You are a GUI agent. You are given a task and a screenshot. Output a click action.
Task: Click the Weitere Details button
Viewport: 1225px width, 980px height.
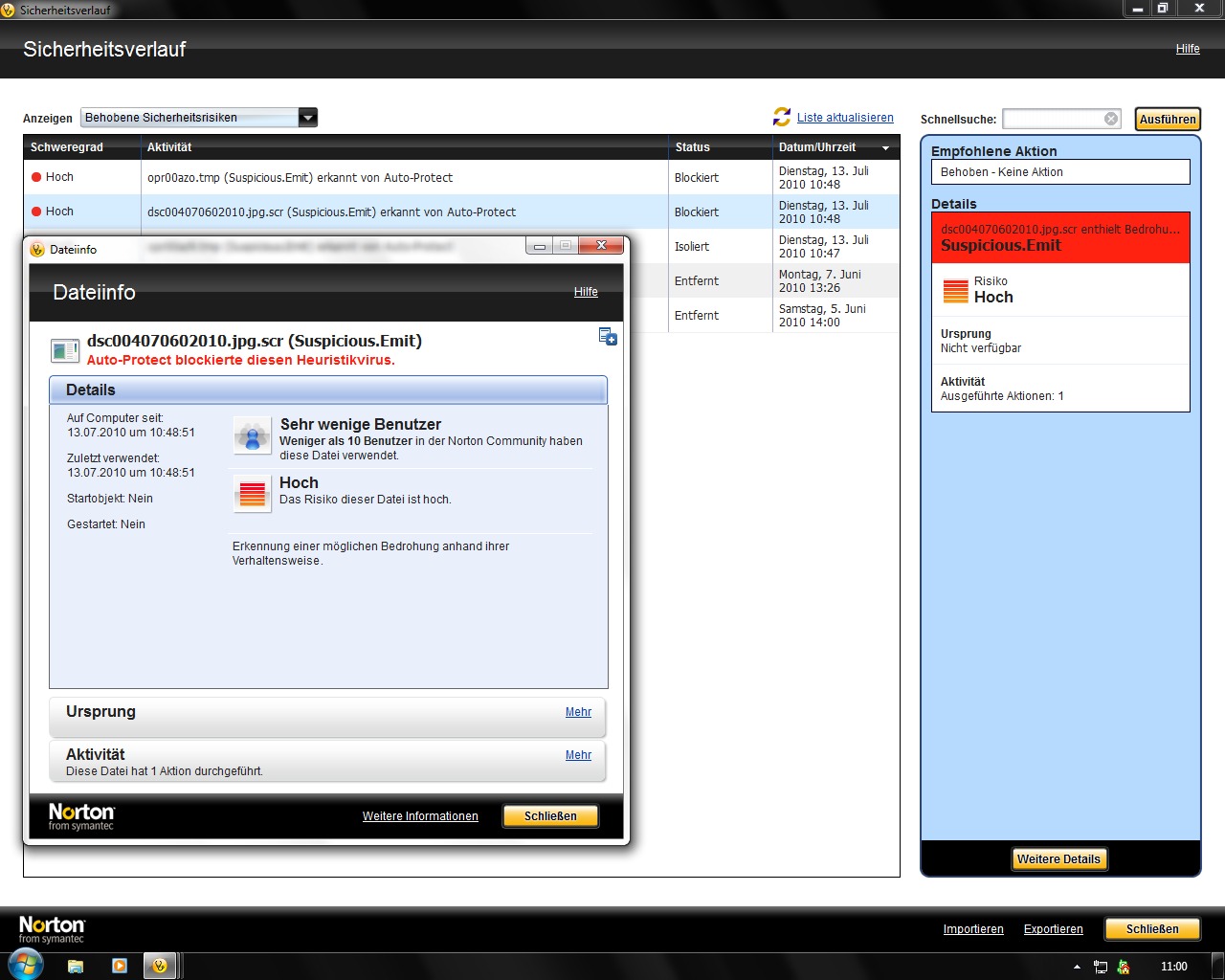(1058, 859)
